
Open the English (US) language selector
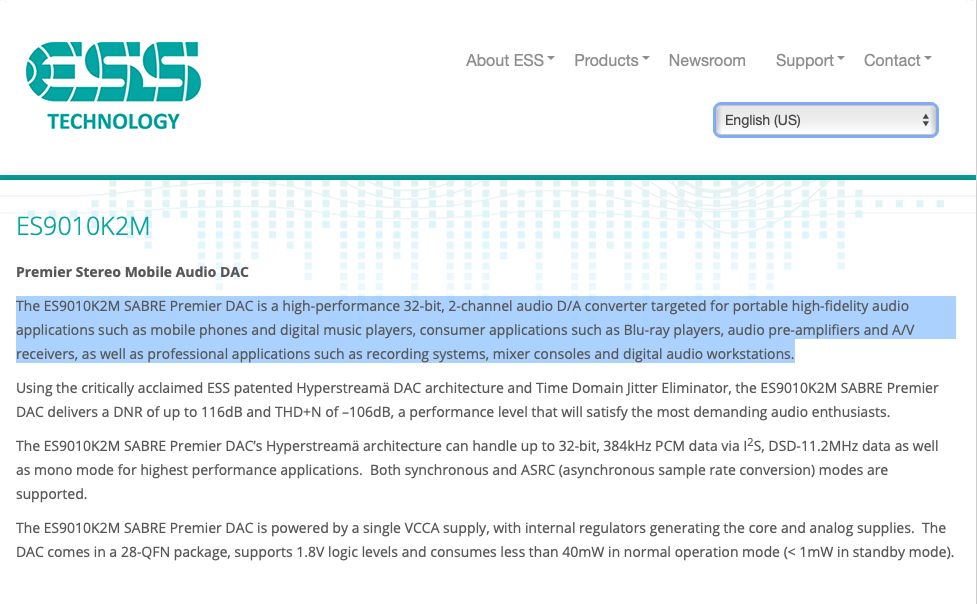coord(826,120)
